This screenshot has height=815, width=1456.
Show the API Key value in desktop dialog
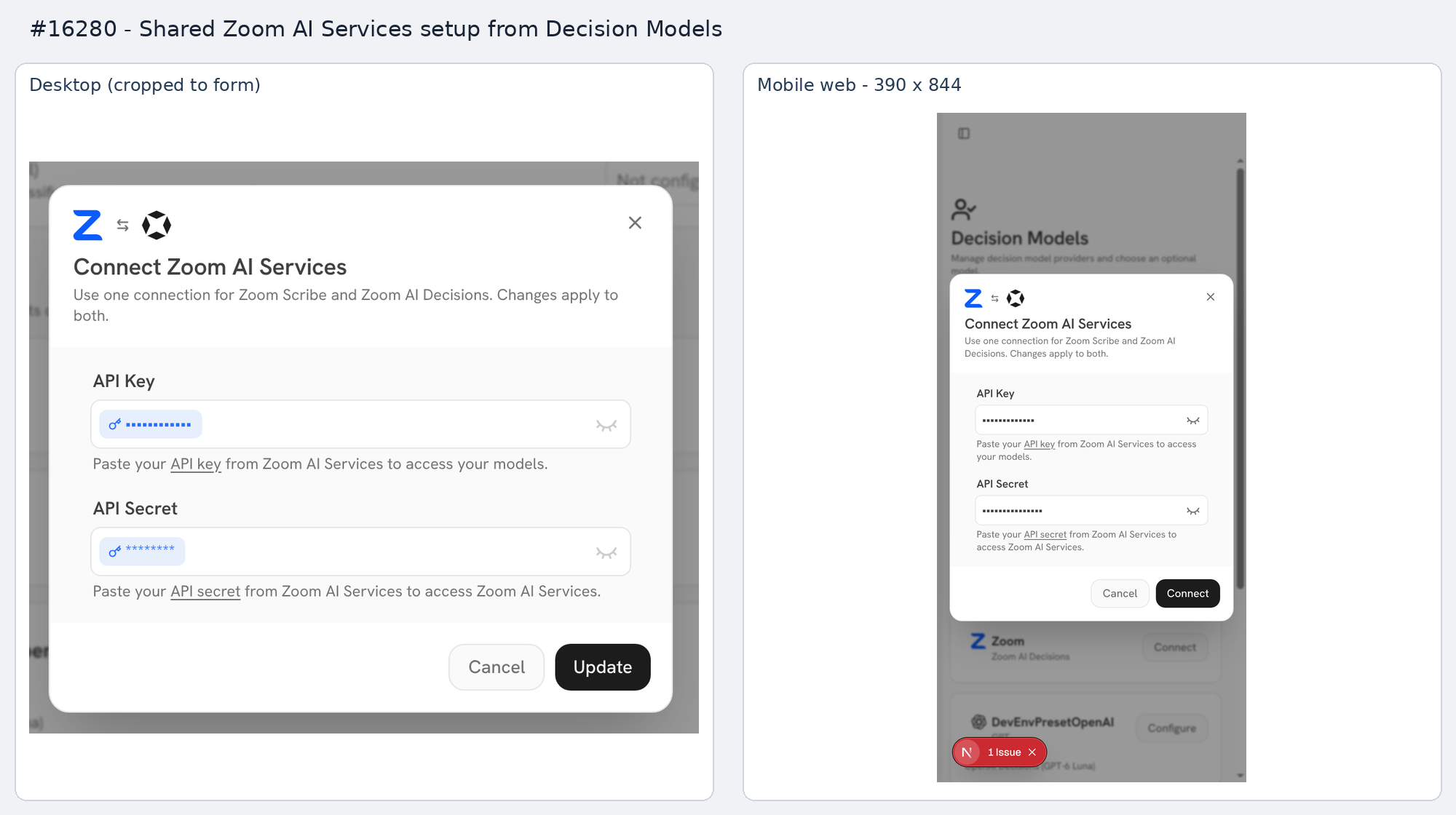pos(606,425)
